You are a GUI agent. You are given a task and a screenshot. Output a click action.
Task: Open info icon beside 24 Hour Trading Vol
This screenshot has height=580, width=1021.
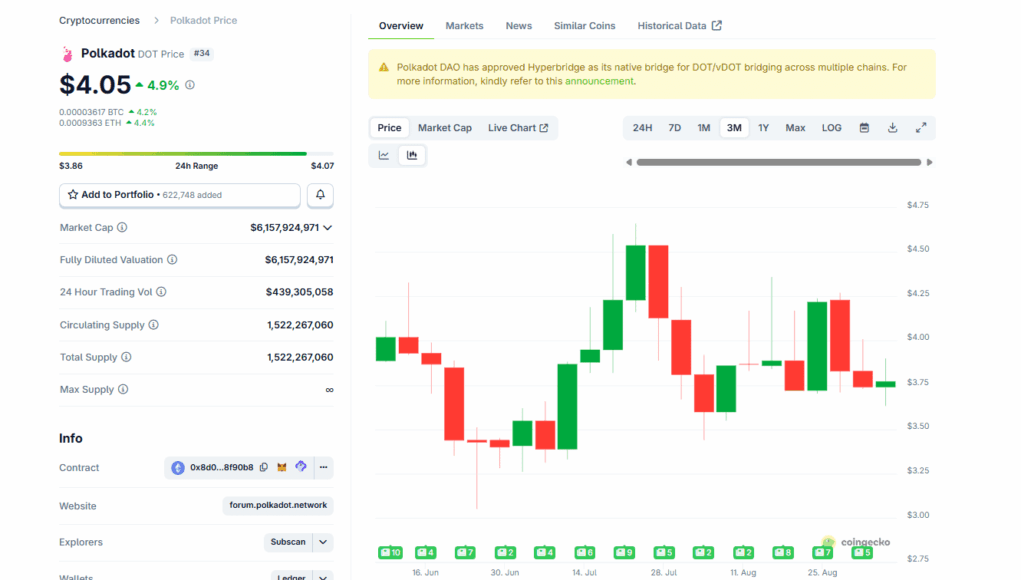pyautogui.click(x=161, y=292)
